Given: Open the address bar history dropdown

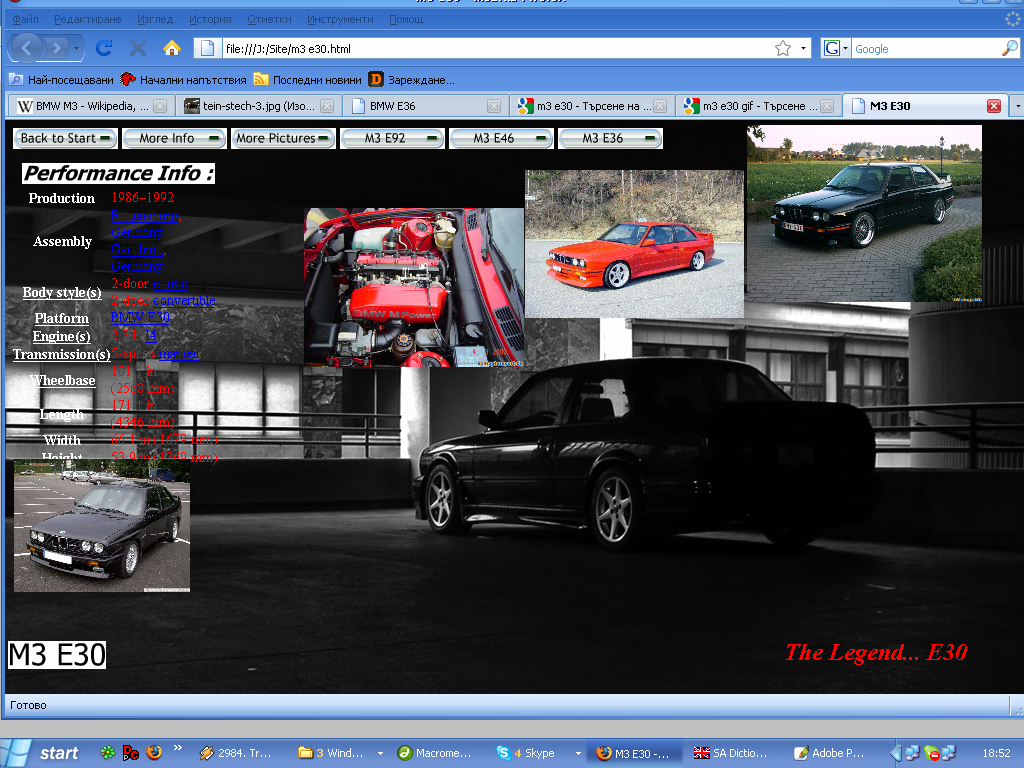Looking at the screenshot, I should 803,48.
